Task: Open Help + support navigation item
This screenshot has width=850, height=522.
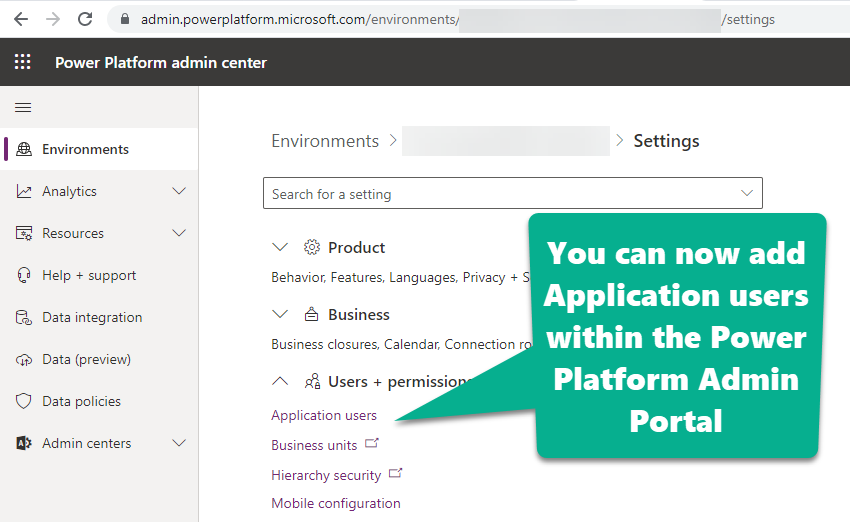Action: [99, 275]
